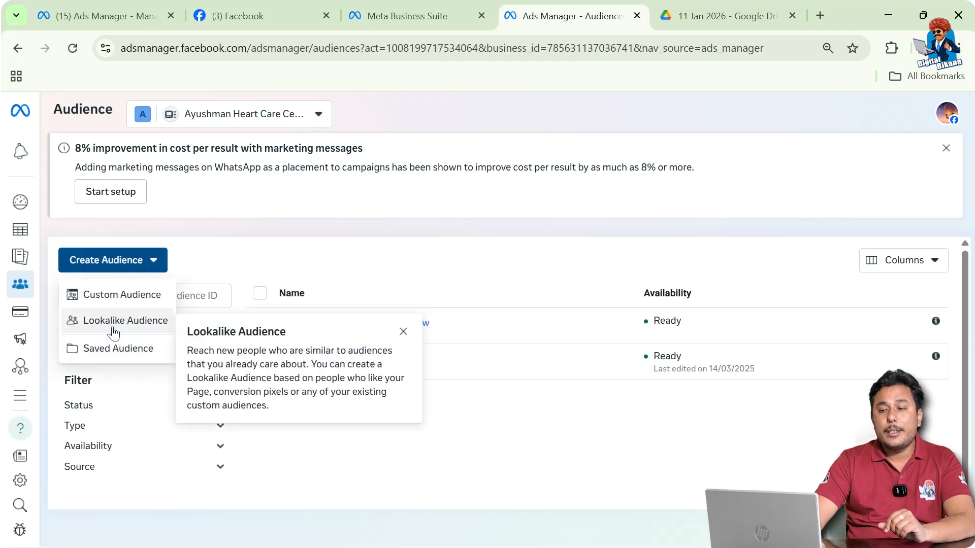Open the browser extensions puzzle icon

(892, 48)
